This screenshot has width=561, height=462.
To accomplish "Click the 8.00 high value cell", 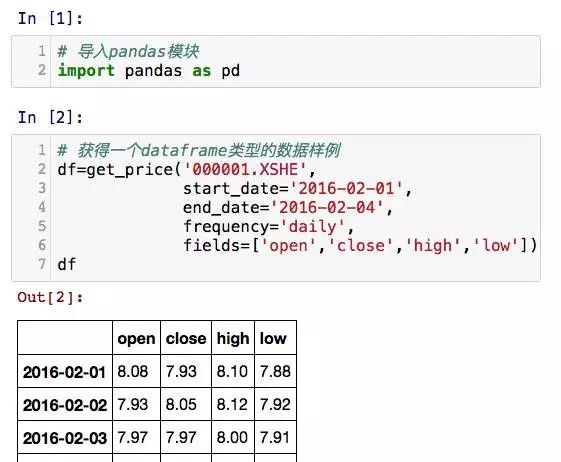I will click(x=233, y=438).
